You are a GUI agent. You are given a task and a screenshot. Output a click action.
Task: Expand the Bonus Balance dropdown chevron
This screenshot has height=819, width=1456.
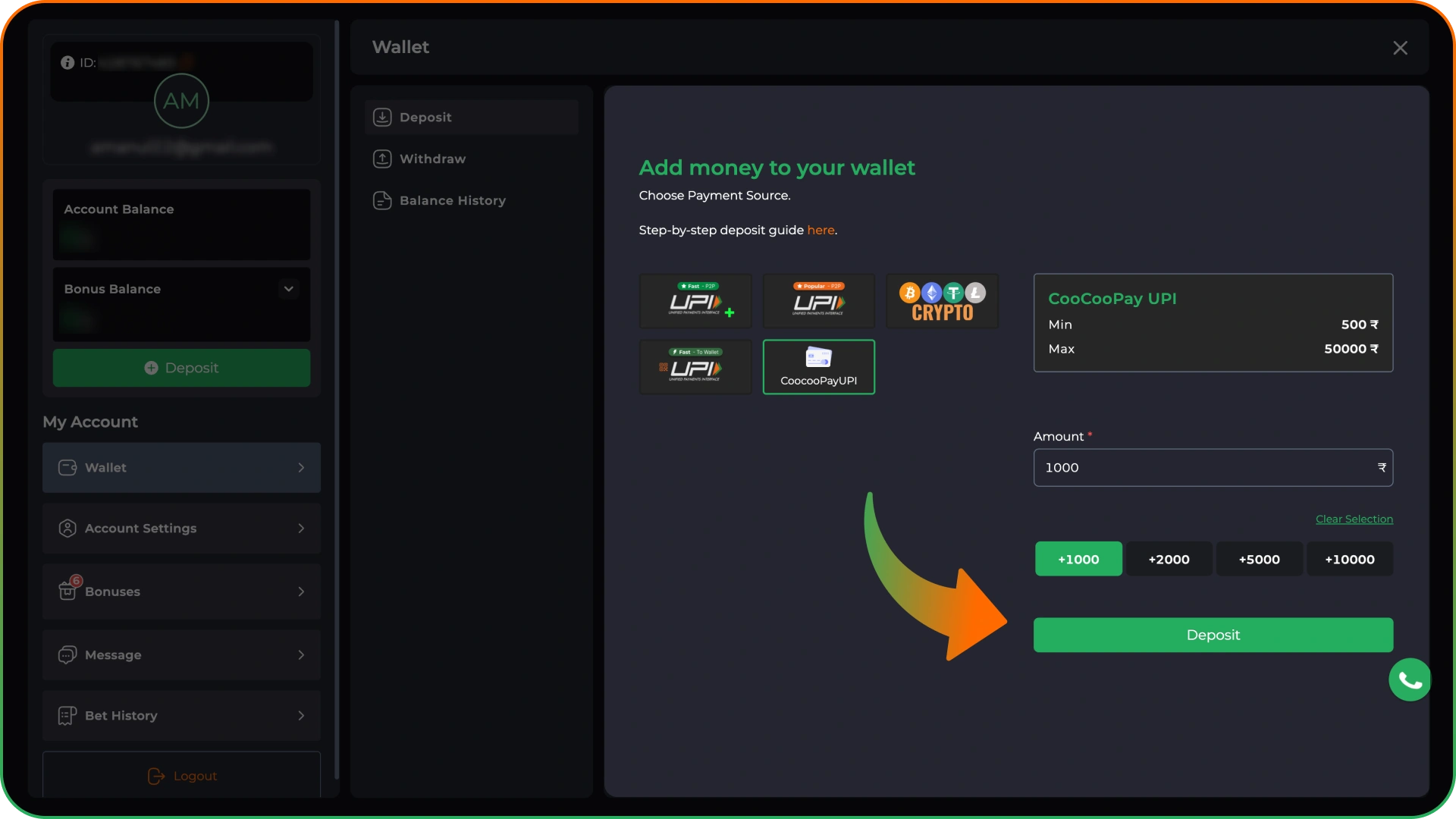288,289
